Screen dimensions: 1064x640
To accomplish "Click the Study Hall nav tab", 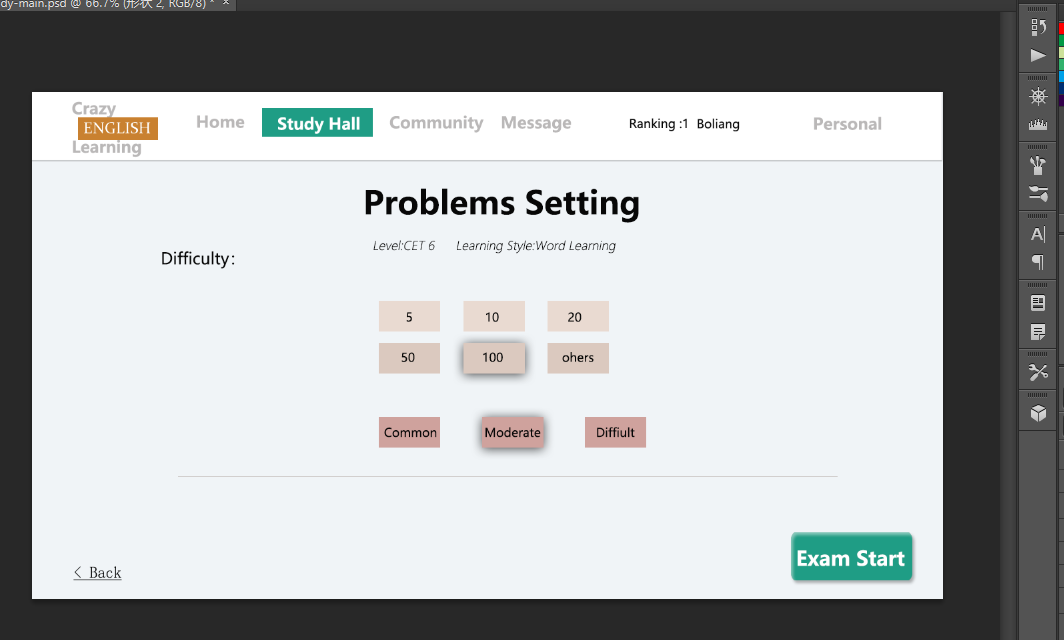I will coord(318,123).
